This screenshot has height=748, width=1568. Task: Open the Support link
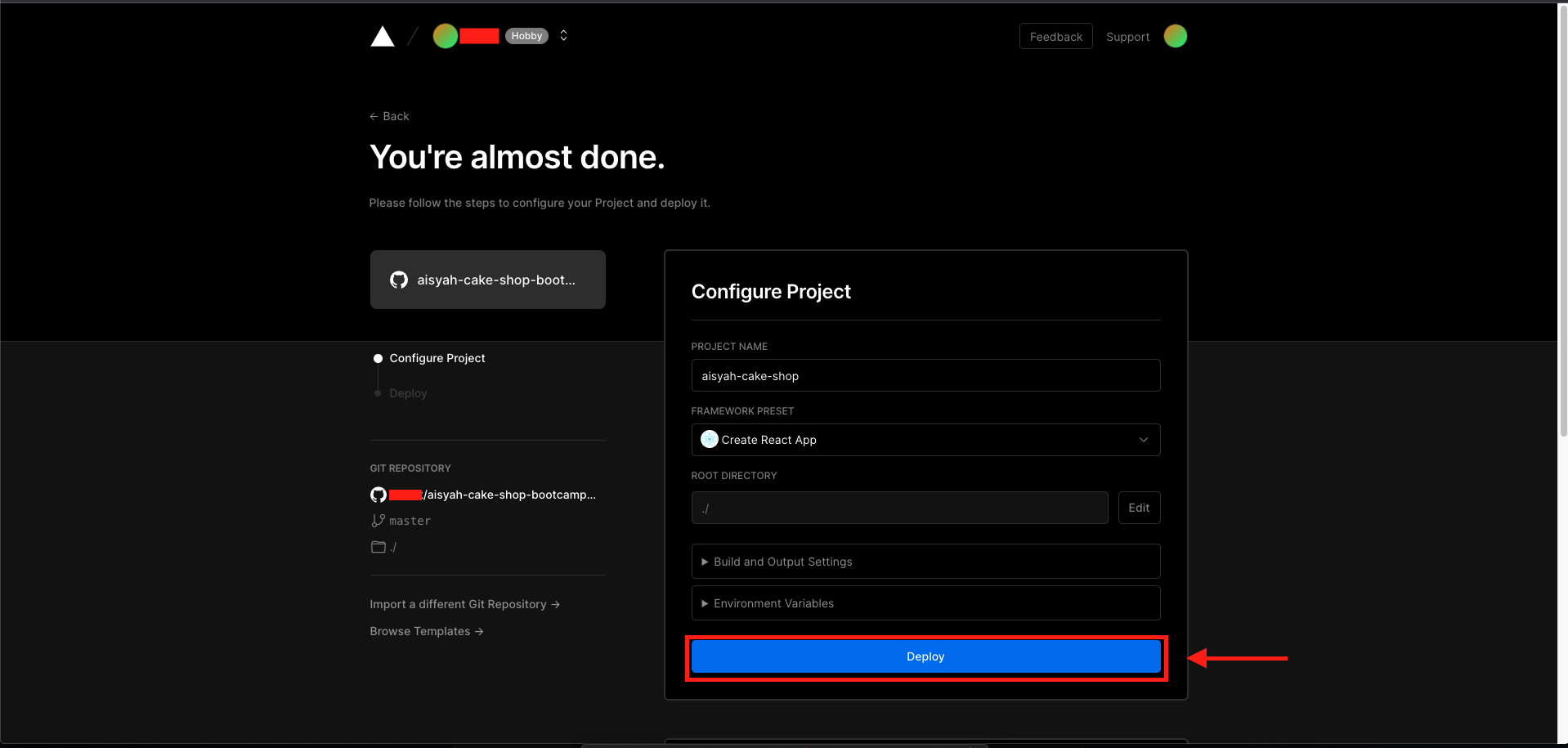click(x=1127, y=37)
